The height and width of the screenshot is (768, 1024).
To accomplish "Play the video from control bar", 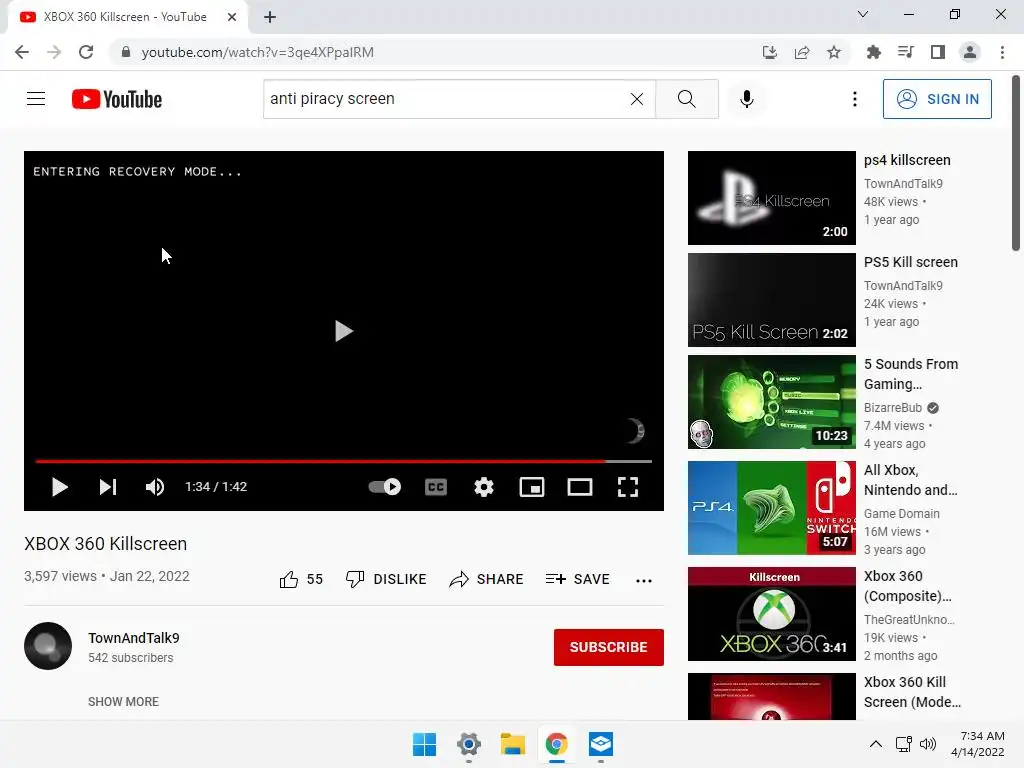I will point(59,487).
